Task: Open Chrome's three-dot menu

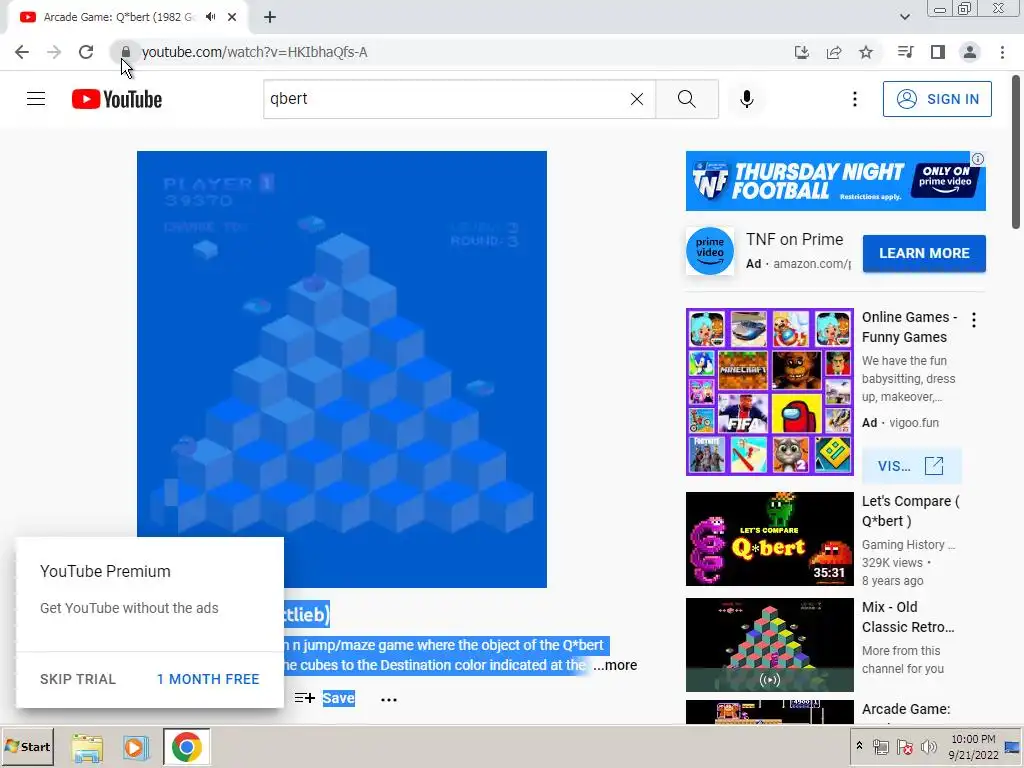Action: point(1002,52)
